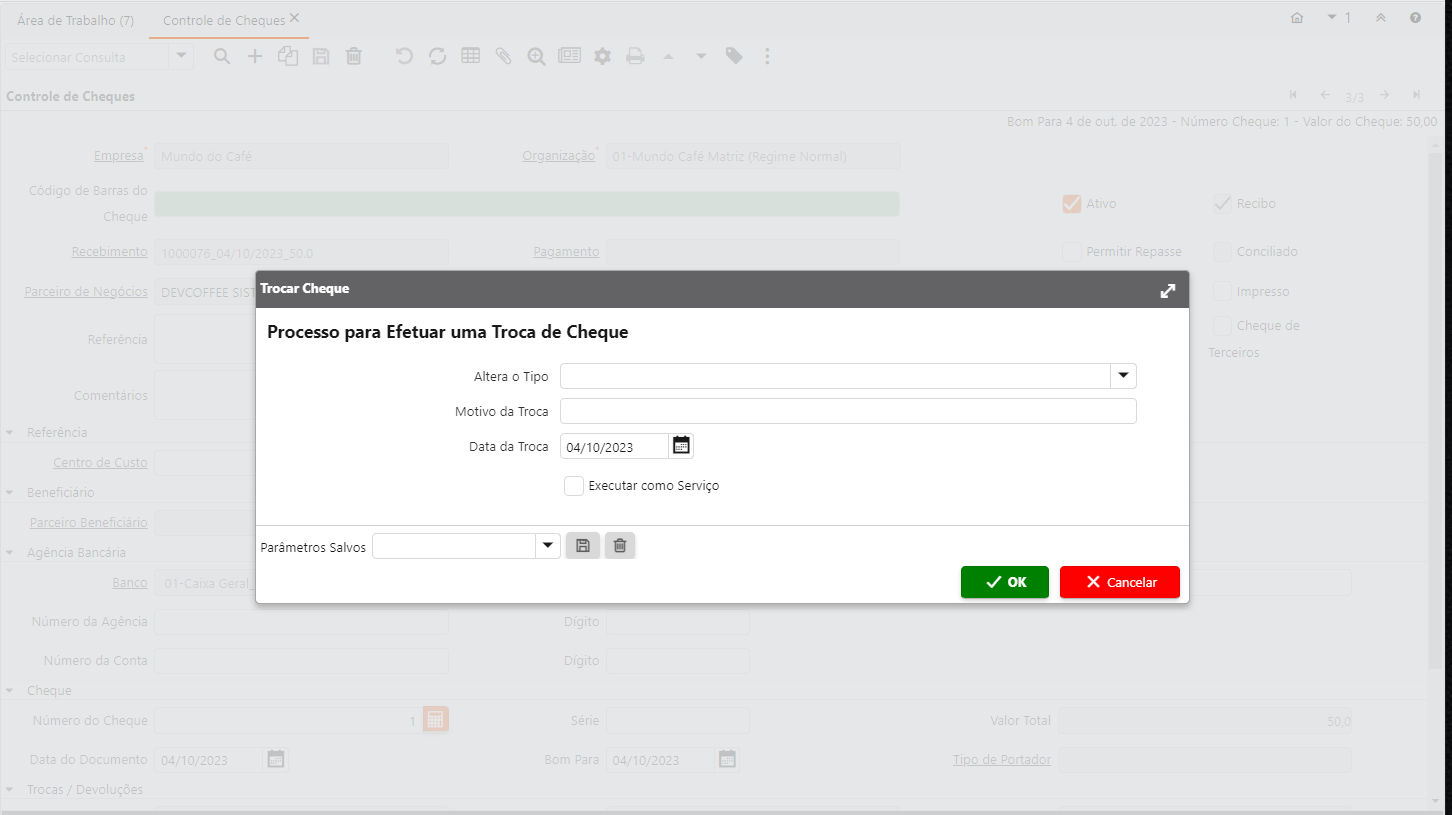The image size is (1452, 815).
Task: Open the Selecionar Consulta dropdown arrow
Action: pyautogui.click(x=181, y=57)
